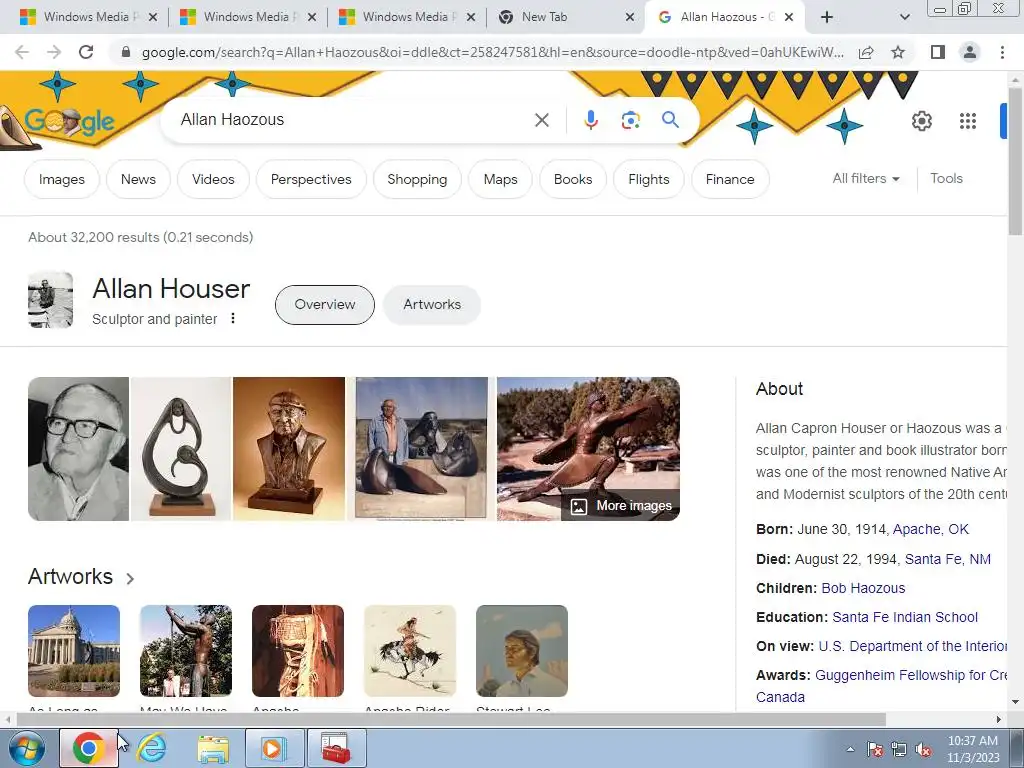Open Windows Media Player taskbar icon
This screenshot has width=1024, height=768.
pos(274,748)
